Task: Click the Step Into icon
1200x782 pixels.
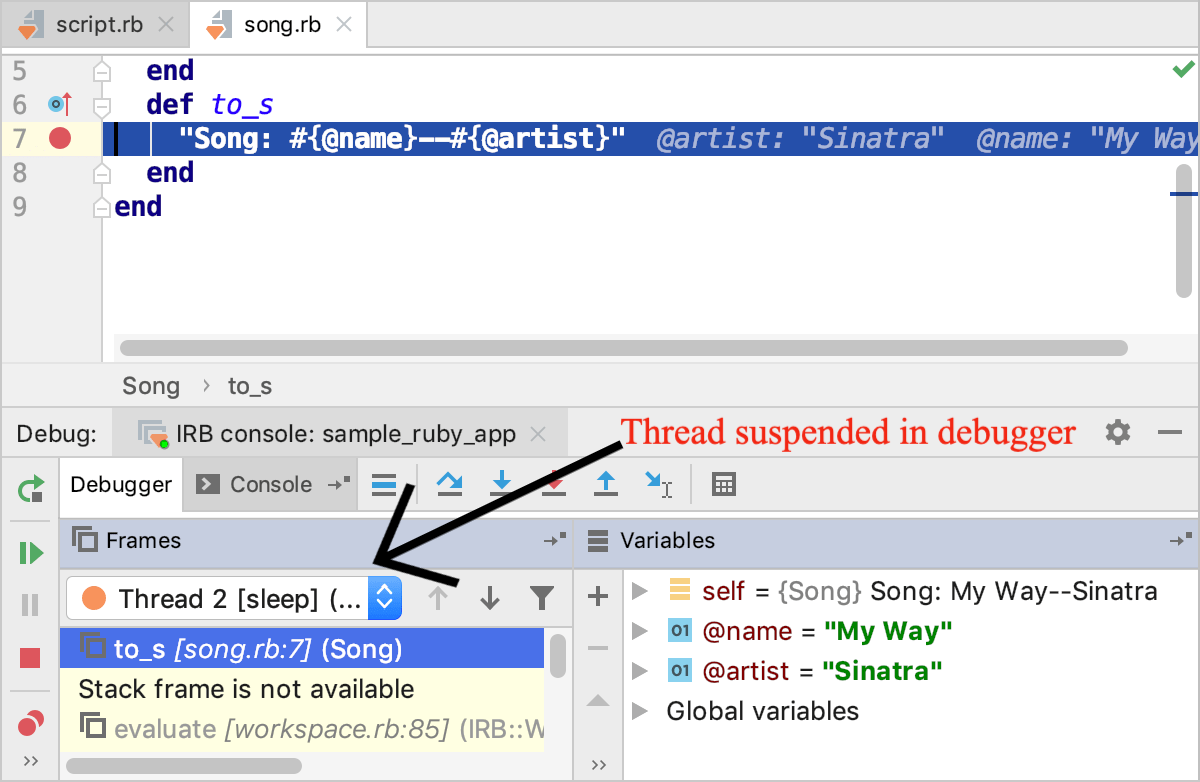Action: click(x=502, y=485)
